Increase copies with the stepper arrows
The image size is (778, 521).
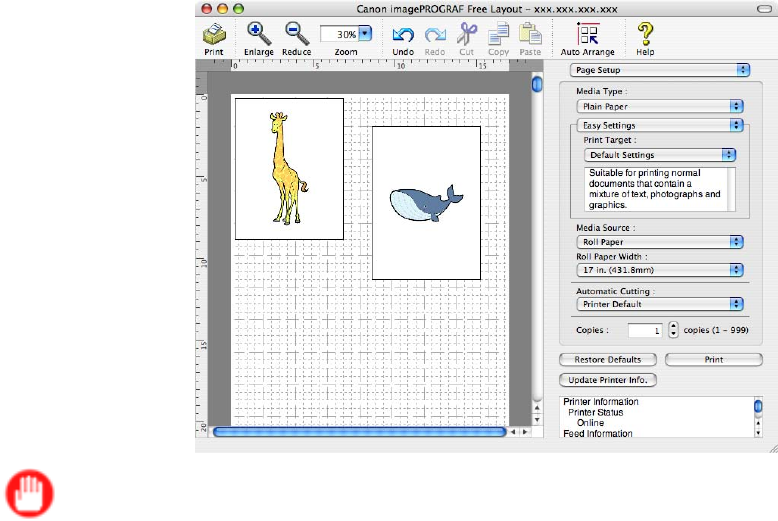[673, 326]
